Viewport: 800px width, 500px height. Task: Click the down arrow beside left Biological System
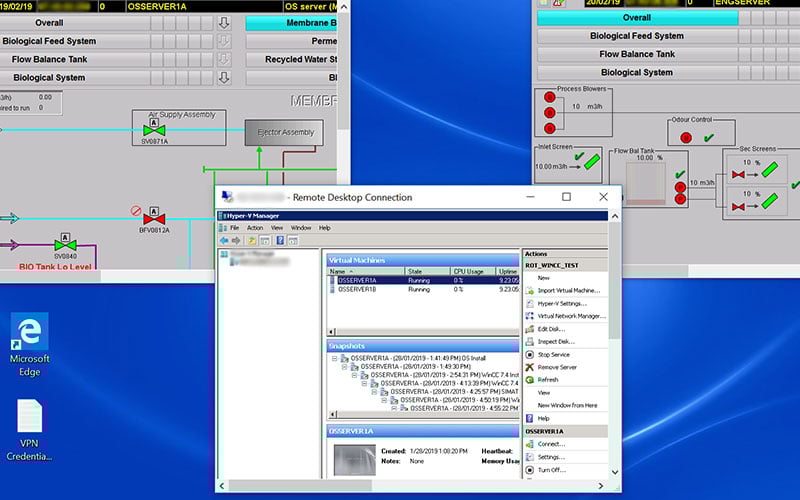tap(224, 77)
